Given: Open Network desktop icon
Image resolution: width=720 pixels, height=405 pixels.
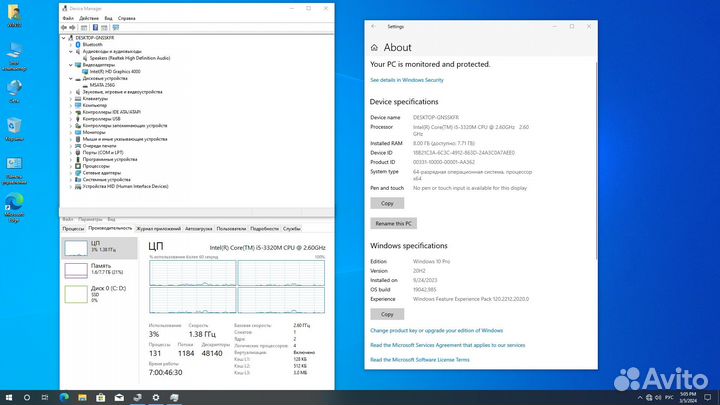Looking at the screenshot, I should tap(14, 91).
